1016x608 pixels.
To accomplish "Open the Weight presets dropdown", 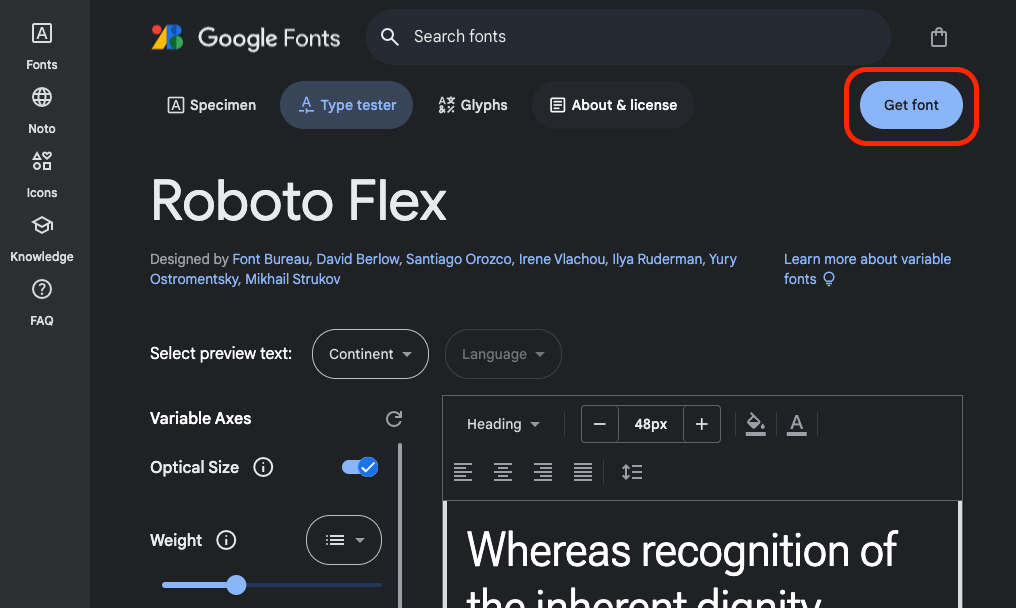I will pos(343,539).
